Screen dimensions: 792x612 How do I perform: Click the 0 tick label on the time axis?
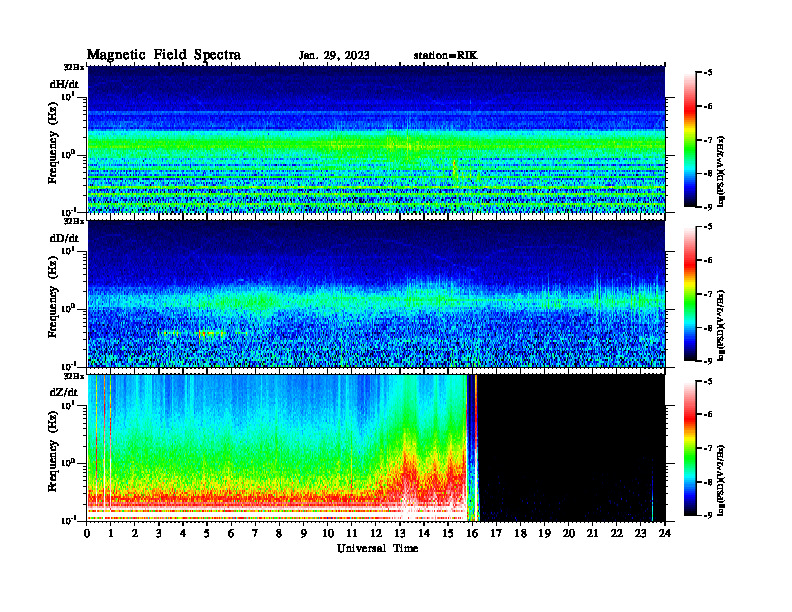click(87, 534)
